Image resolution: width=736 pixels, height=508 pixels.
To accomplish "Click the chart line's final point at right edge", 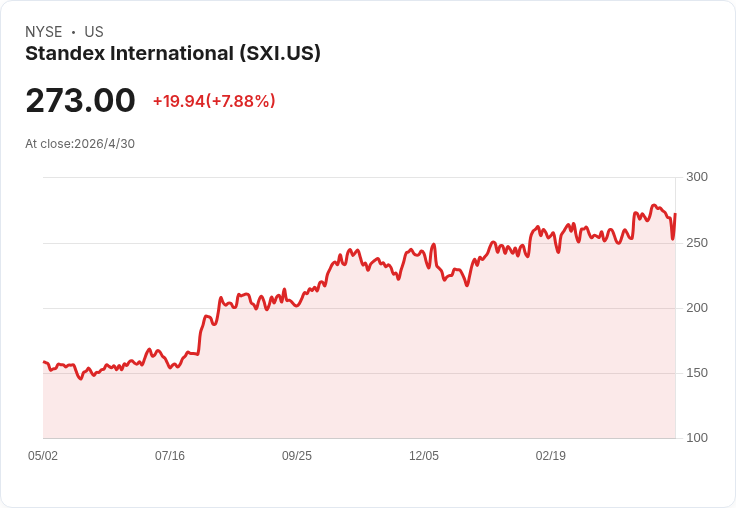I will pyautogui.click(x=675, y=214).
